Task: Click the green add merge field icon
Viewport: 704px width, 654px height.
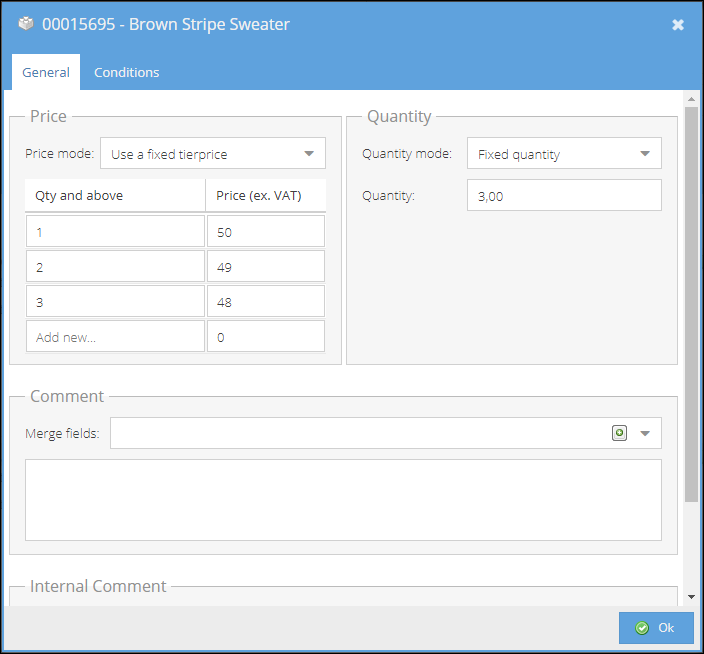Action: 619,433
